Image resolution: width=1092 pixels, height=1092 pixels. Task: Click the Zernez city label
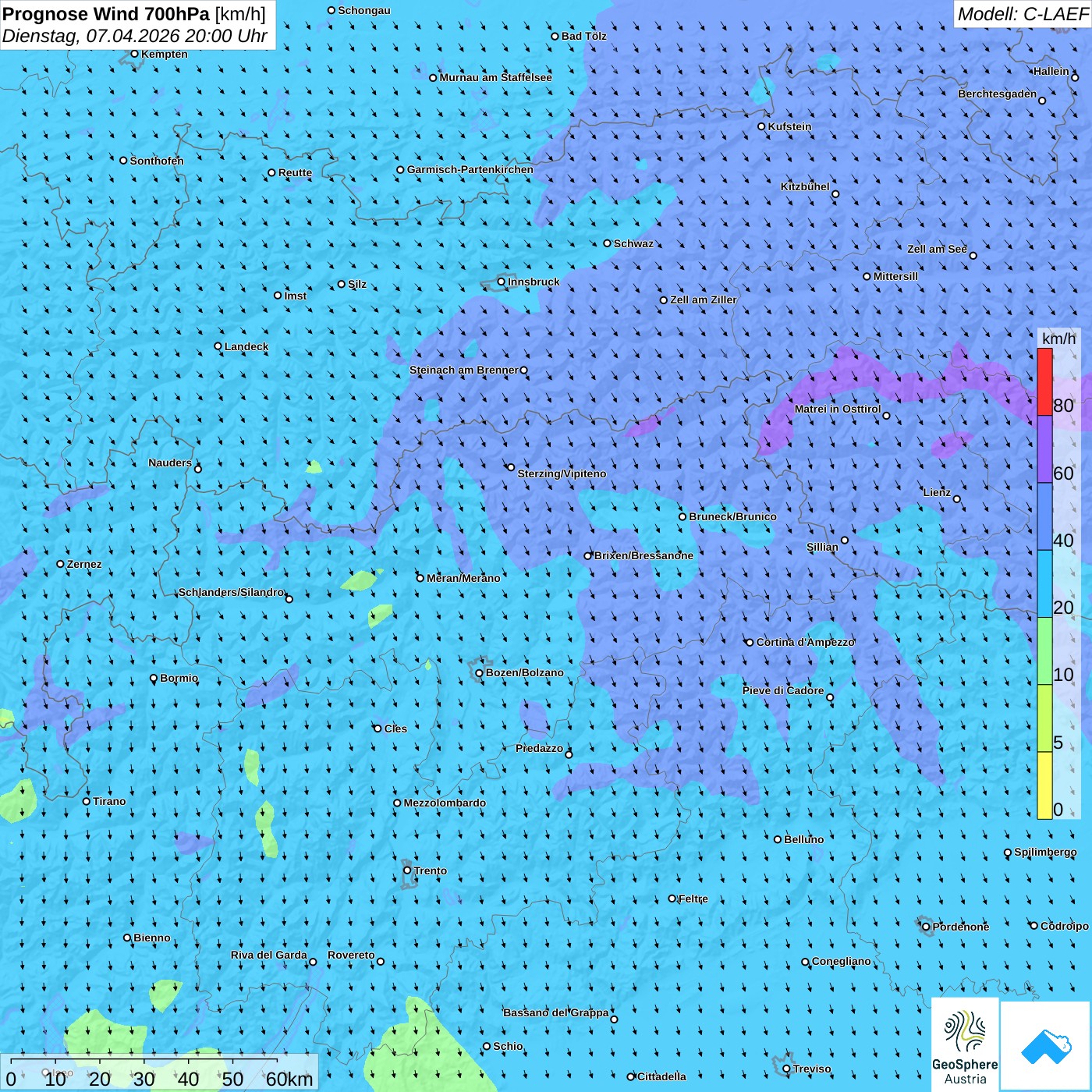pyautogui.click(x=84, y=564)
